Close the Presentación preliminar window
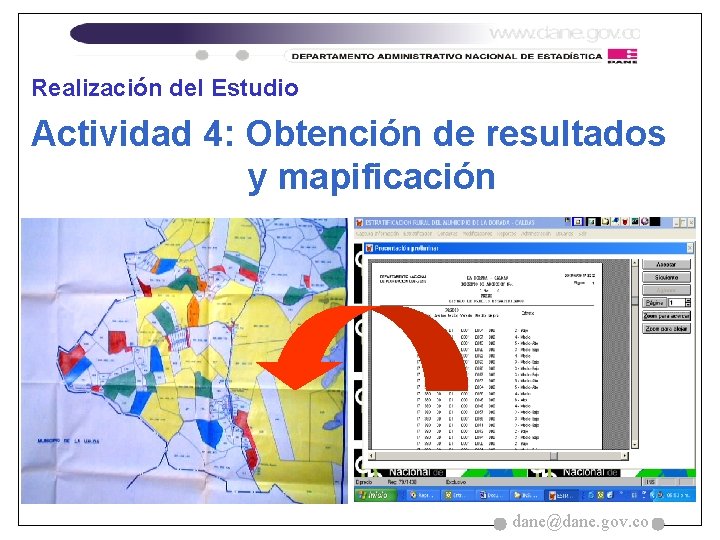This screenshot has height=540, width=720. pyautogui.click(x=690, y=248)
